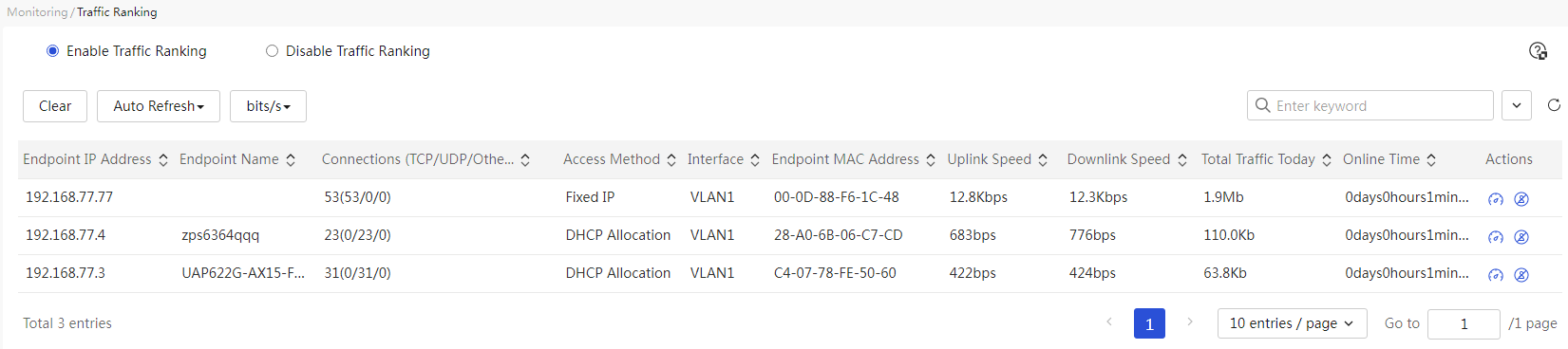Click the refresh icon beside search
This screenshot has width=1568, height=349.
coord(1554,105)
